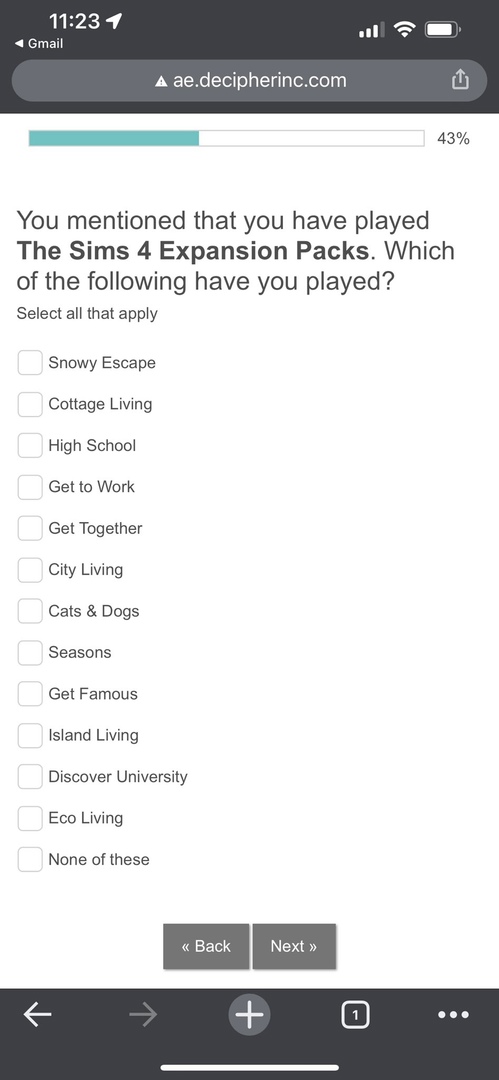Tap the ae.decipherinc.com address field
Image resolution: width=499 pixels, height=1080 pixels.
[x=250, y=81]
